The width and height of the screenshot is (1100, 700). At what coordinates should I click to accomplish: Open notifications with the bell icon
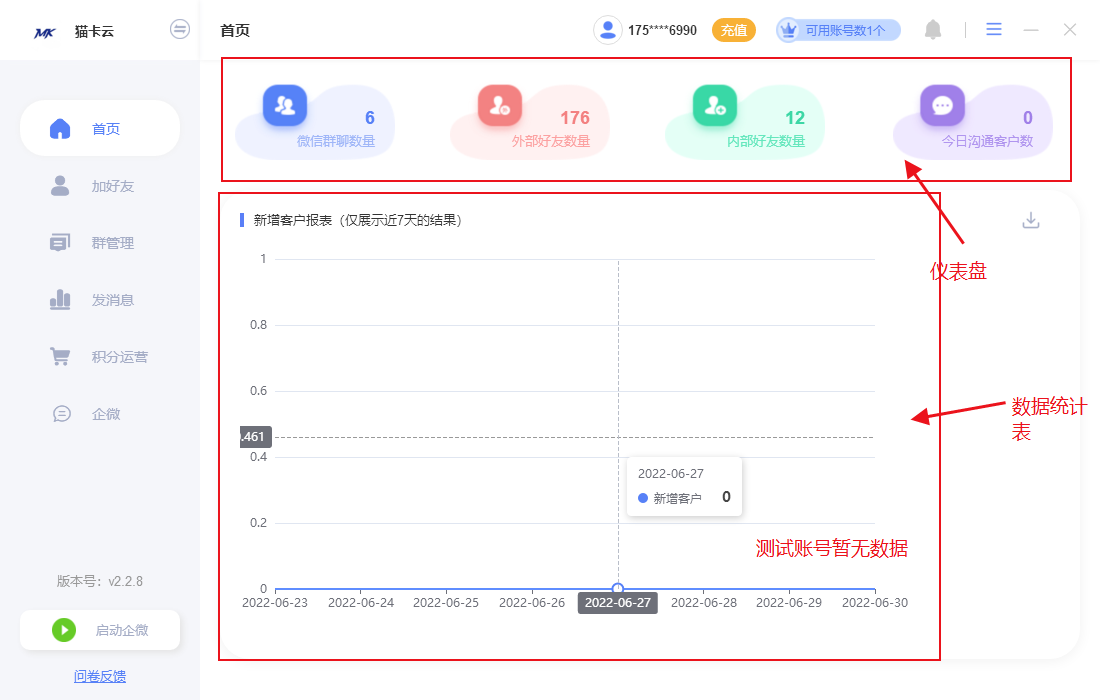(x=932, y=29)
